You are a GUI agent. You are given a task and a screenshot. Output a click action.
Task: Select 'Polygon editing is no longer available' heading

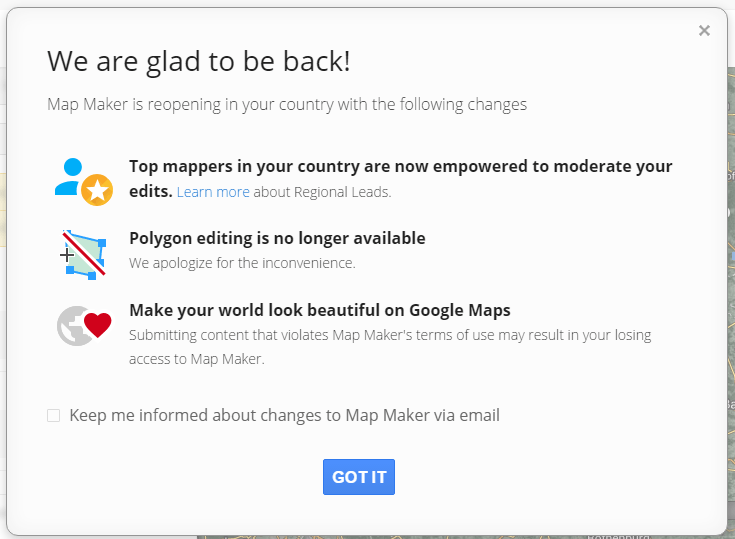(277, 238)
